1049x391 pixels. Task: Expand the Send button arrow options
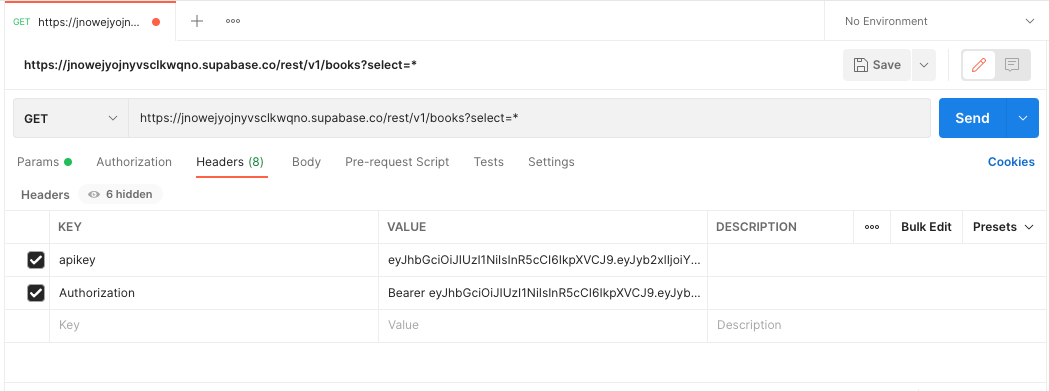1023,119
